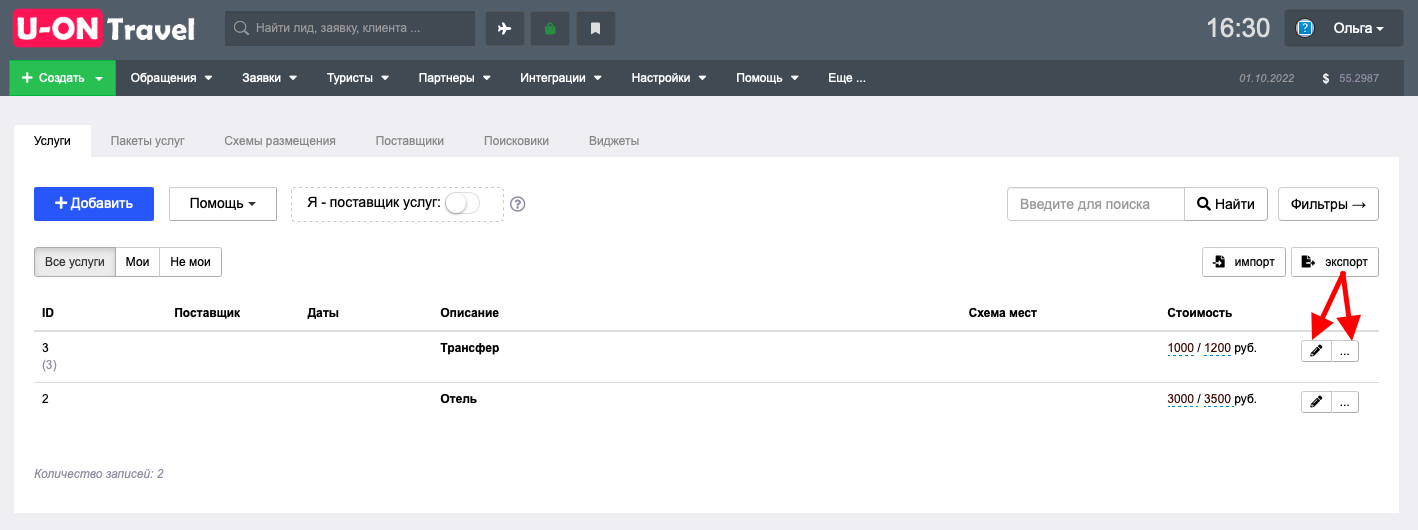Open the Интеграции menu

pyautogui.click(x=561, y=78)
